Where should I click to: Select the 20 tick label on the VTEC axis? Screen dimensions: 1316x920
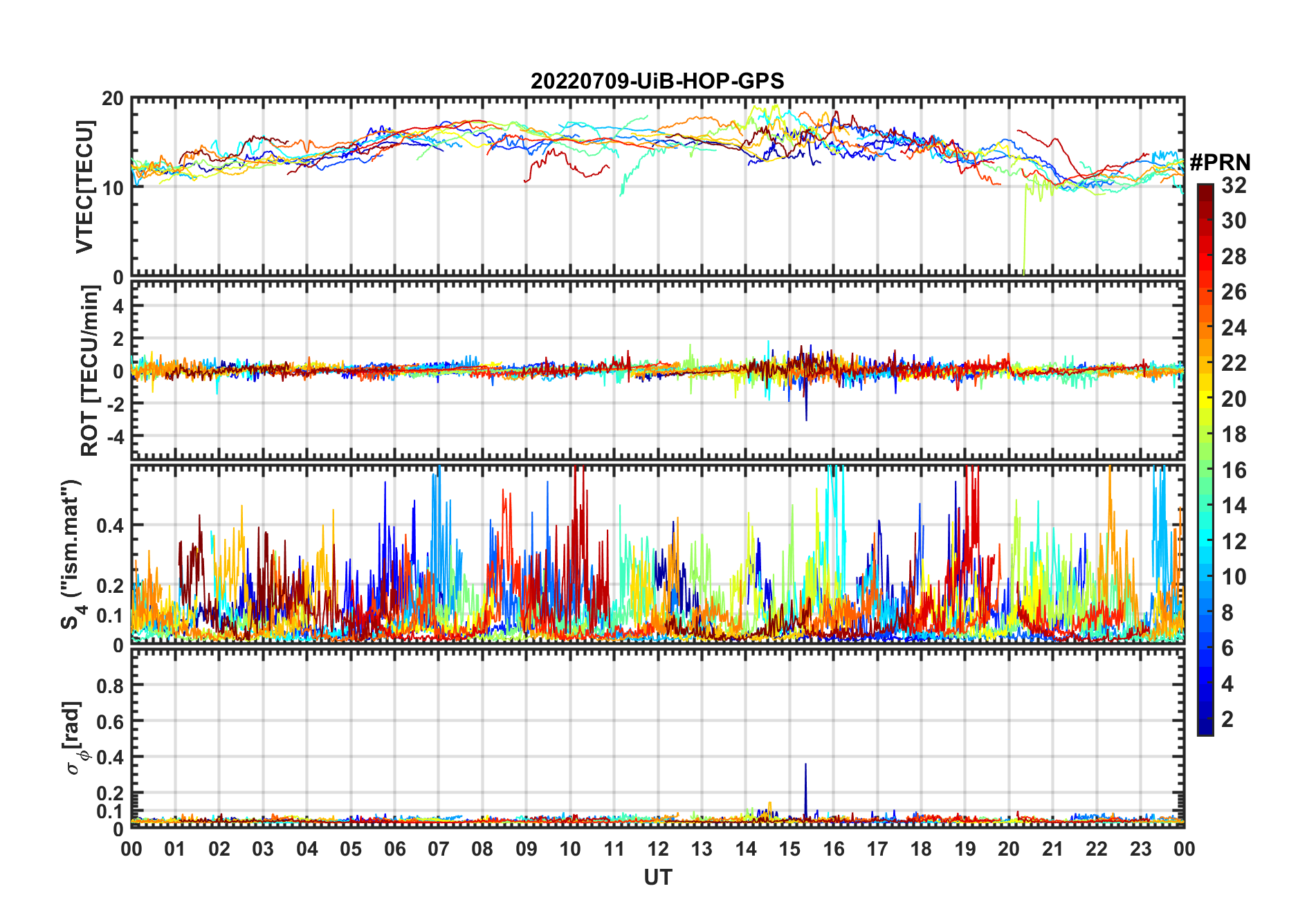pyautogui.click(x=113, y=99)
